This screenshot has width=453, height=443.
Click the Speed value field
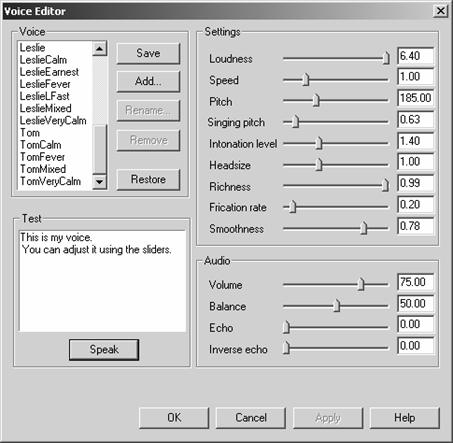416,77
